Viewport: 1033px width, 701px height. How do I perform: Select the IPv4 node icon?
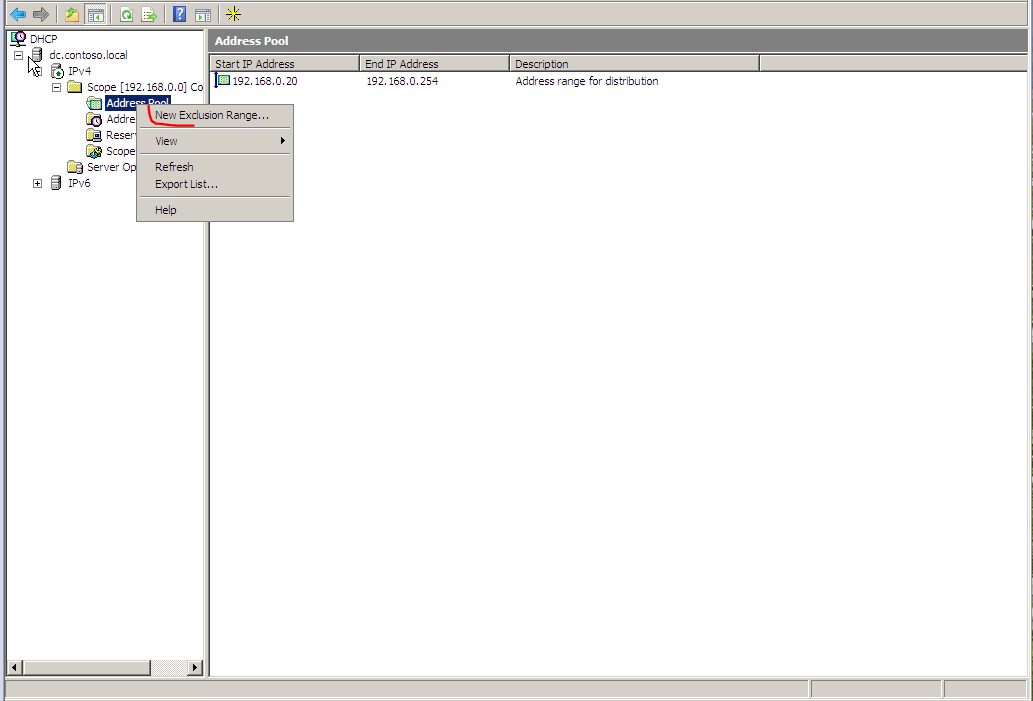coord(57,70)
